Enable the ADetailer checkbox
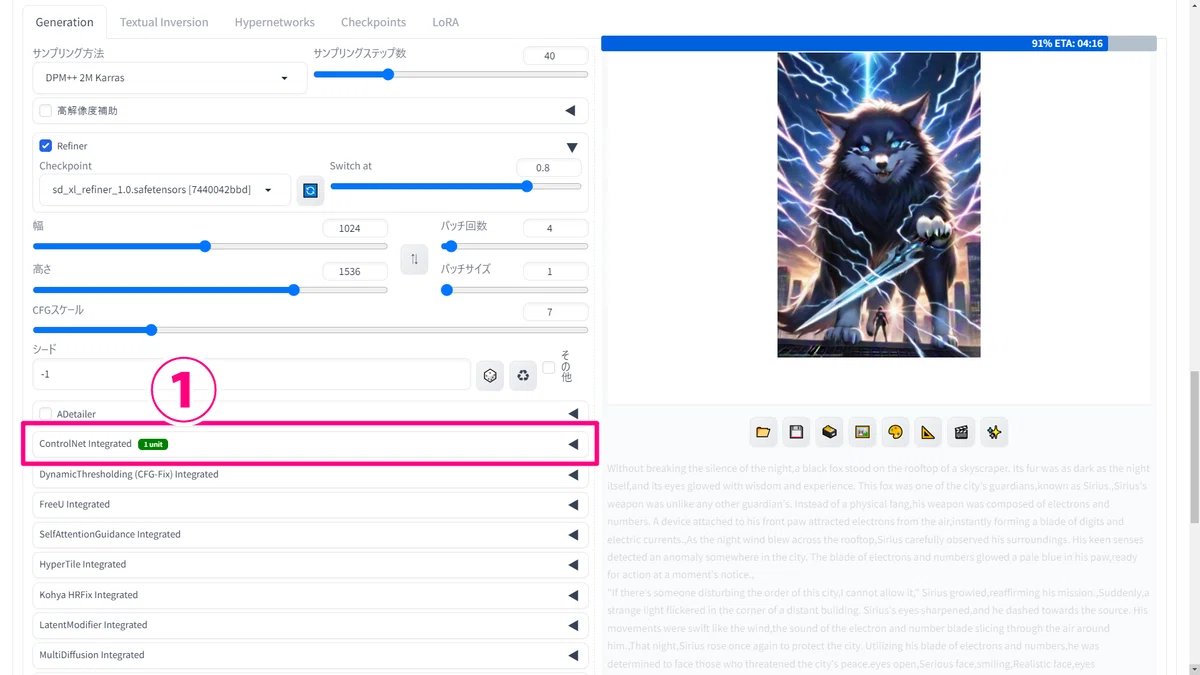The image size is (1200, 675). (46, 414)
